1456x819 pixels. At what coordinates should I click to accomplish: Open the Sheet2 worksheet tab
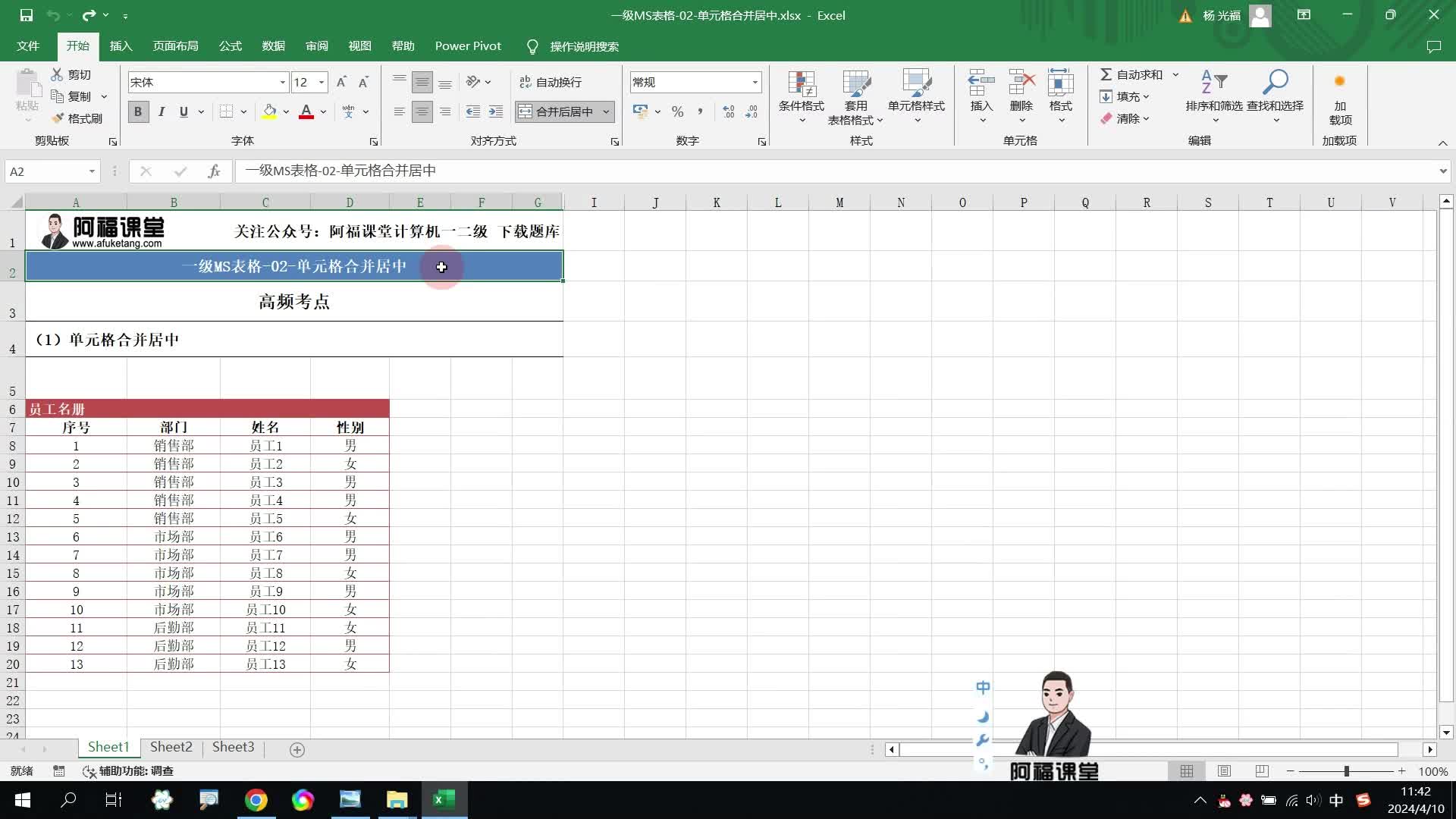point(171,747)
